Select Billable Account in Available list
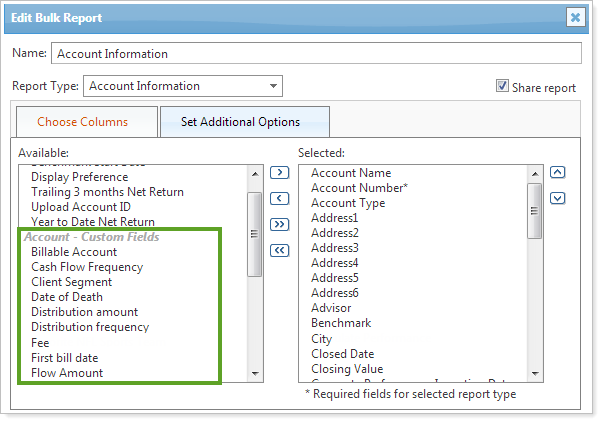 coord(73,252)
